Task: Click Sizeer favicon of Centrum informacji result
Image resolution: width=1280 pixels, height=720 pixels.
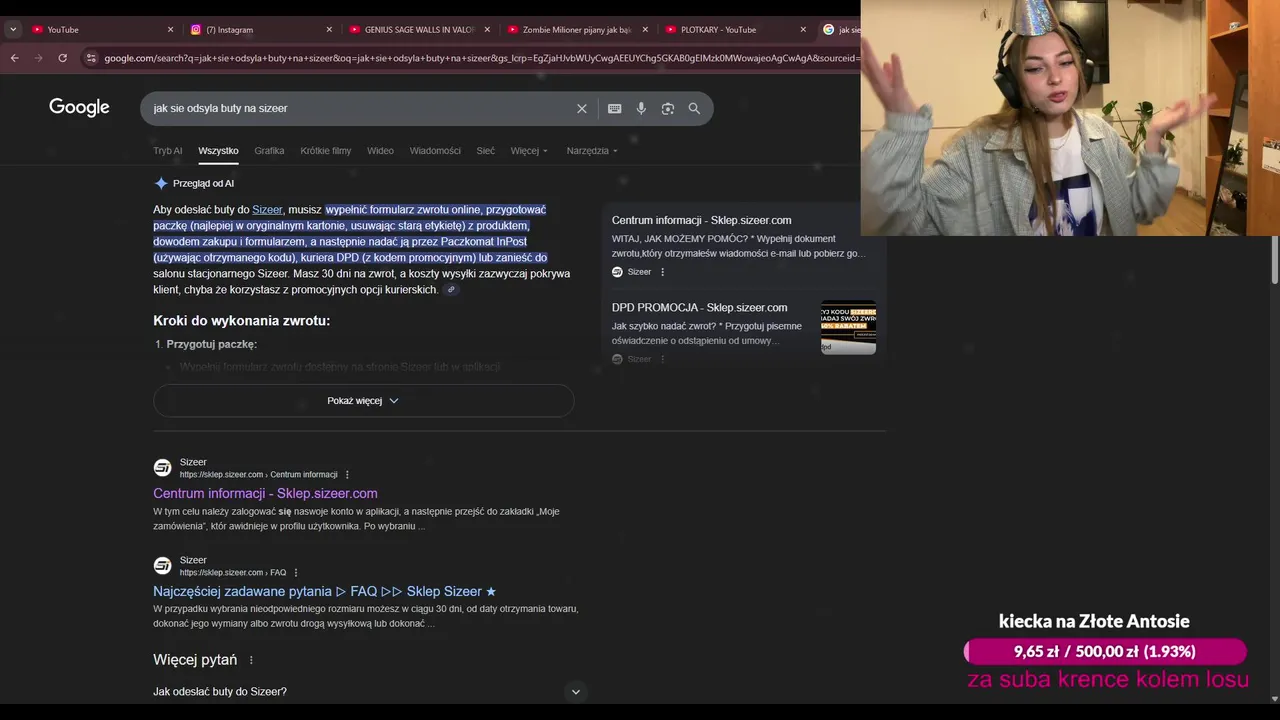Action: (x=162, y=468)
